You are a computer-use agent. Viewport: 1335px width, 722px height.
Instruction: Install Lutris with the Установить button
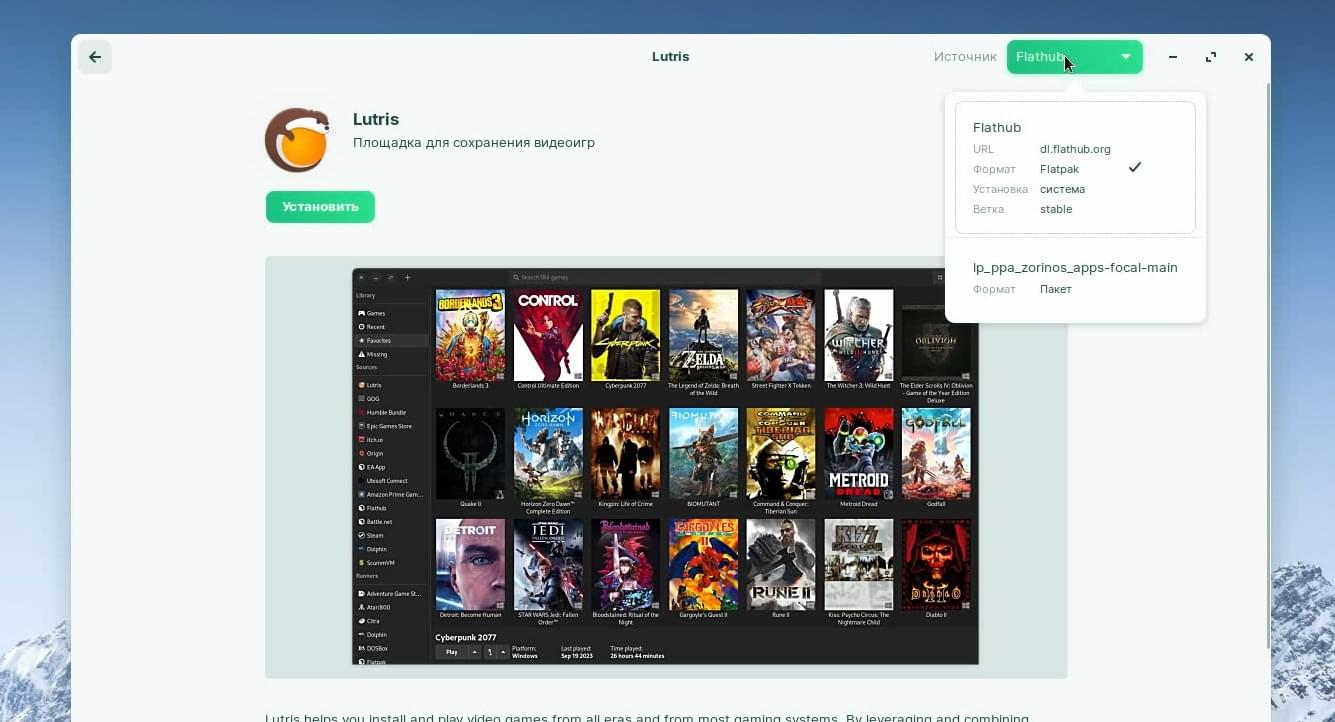[320, 207]
